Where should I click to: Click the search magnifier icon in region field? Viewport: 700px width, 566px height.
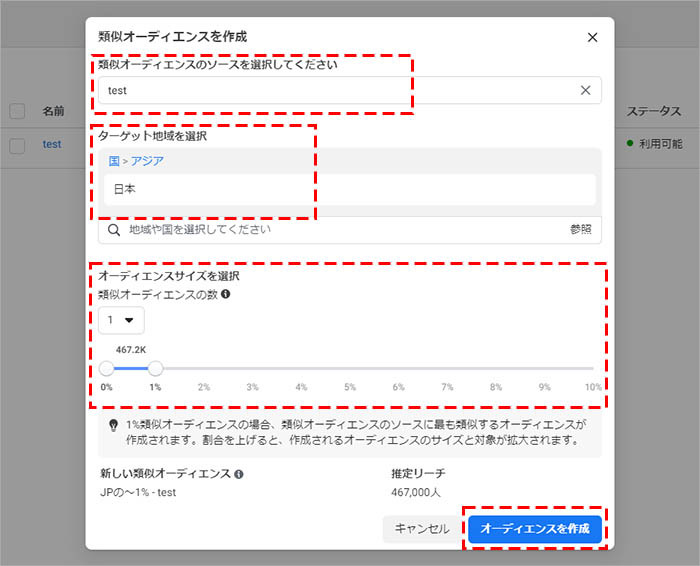tap(114, 230)
